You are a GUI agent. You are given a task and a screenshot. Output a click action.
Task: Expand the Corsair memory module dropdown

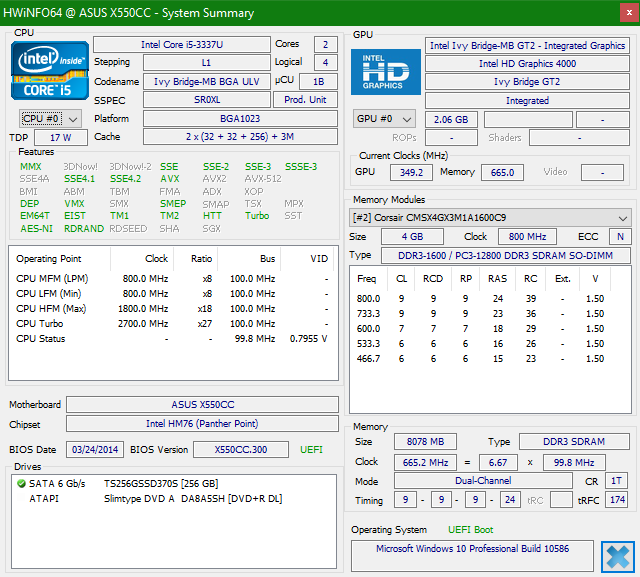[490, 218]
